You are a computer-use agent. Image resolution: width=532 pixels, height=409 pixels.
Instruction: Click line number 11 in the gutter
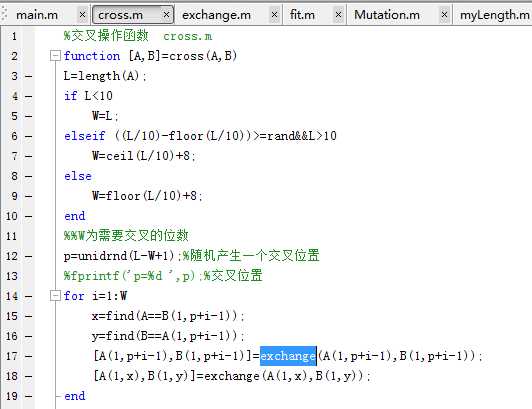coord(11,236)
